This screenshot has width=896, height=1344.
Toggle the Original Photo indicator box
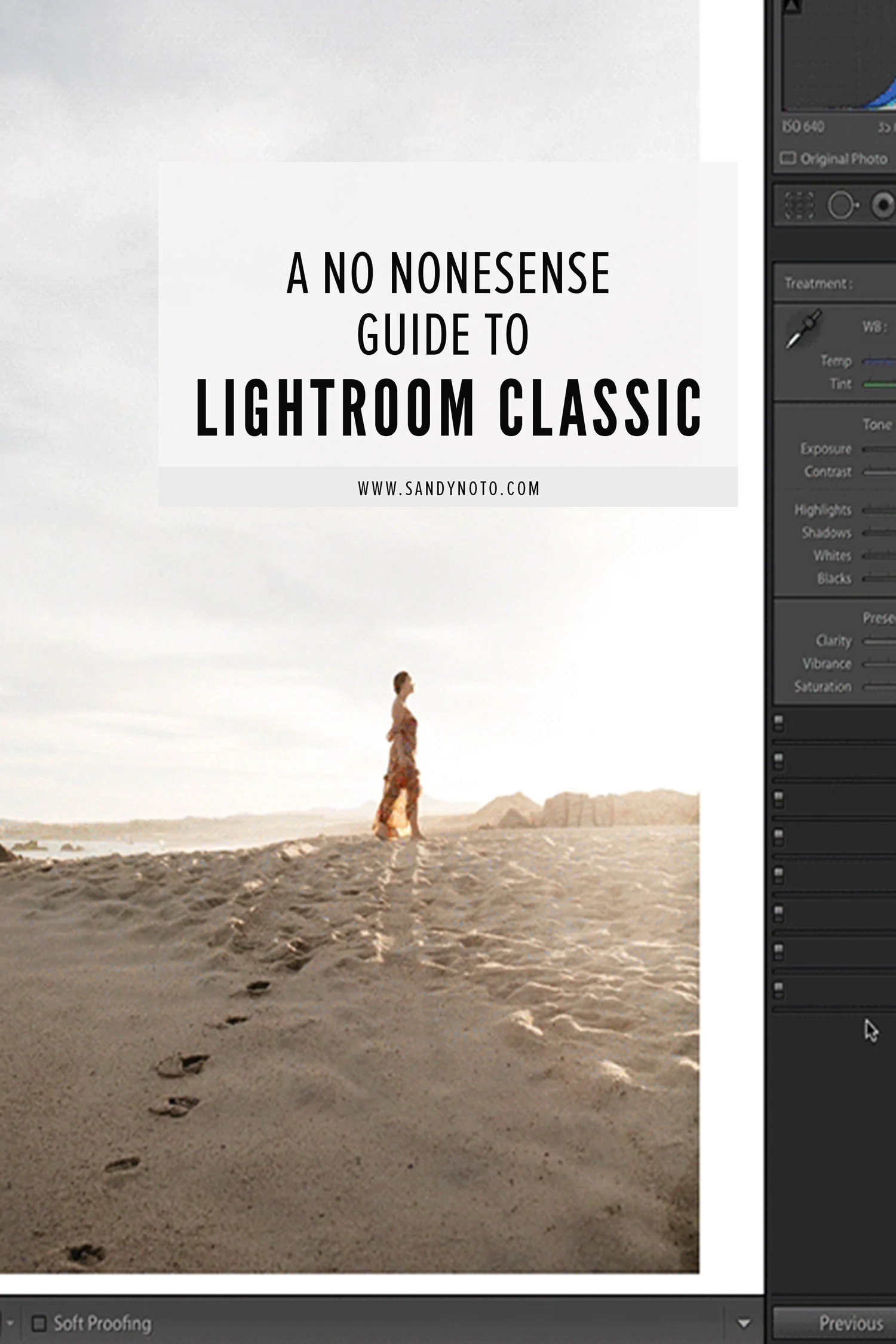coord(788,158)
